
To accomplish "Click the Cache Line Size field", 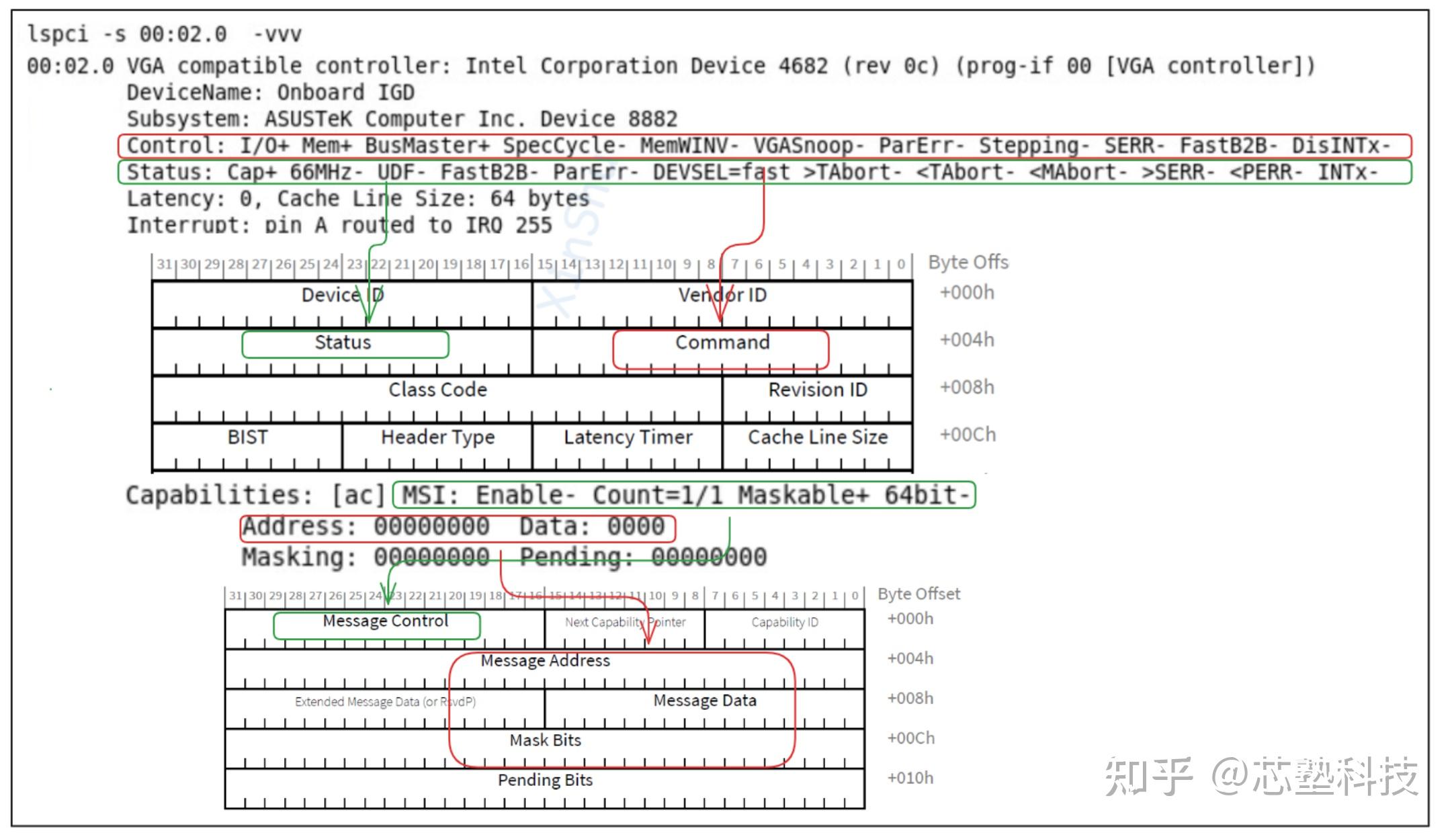I will pos(817,437).
